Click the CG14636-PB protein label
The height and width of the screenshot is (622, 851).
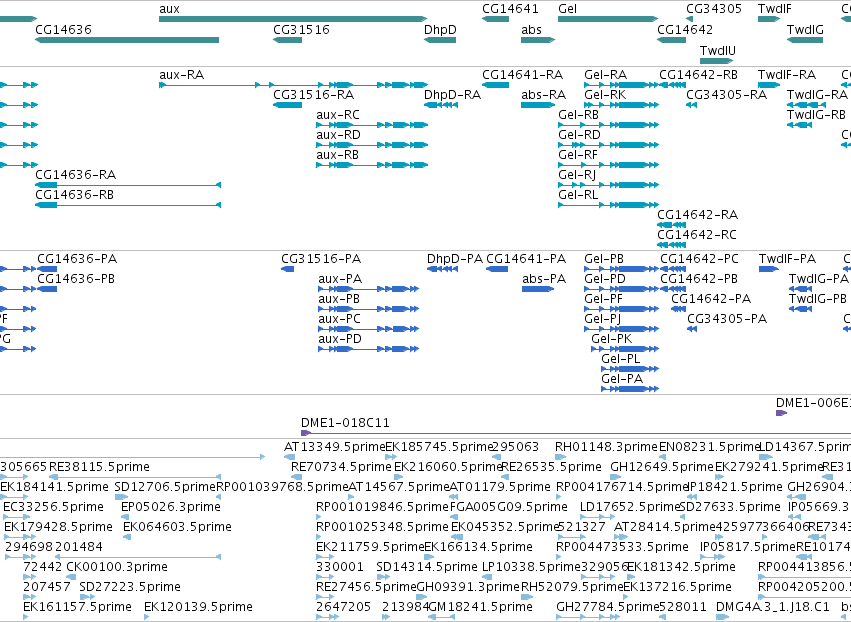[x=76, y=278]
